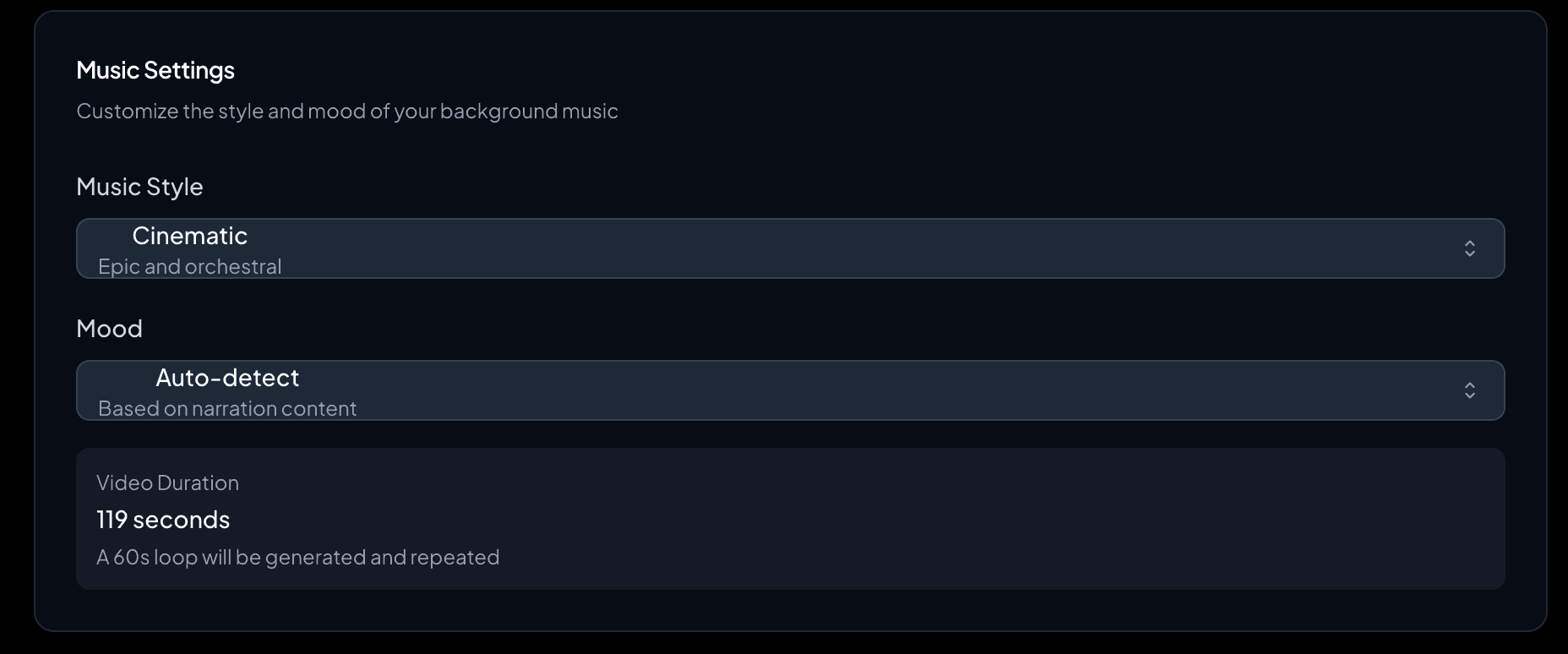This screenshot has height=654, width=1568.
Task: Click the Music Style section label
Action: [139, 187]
